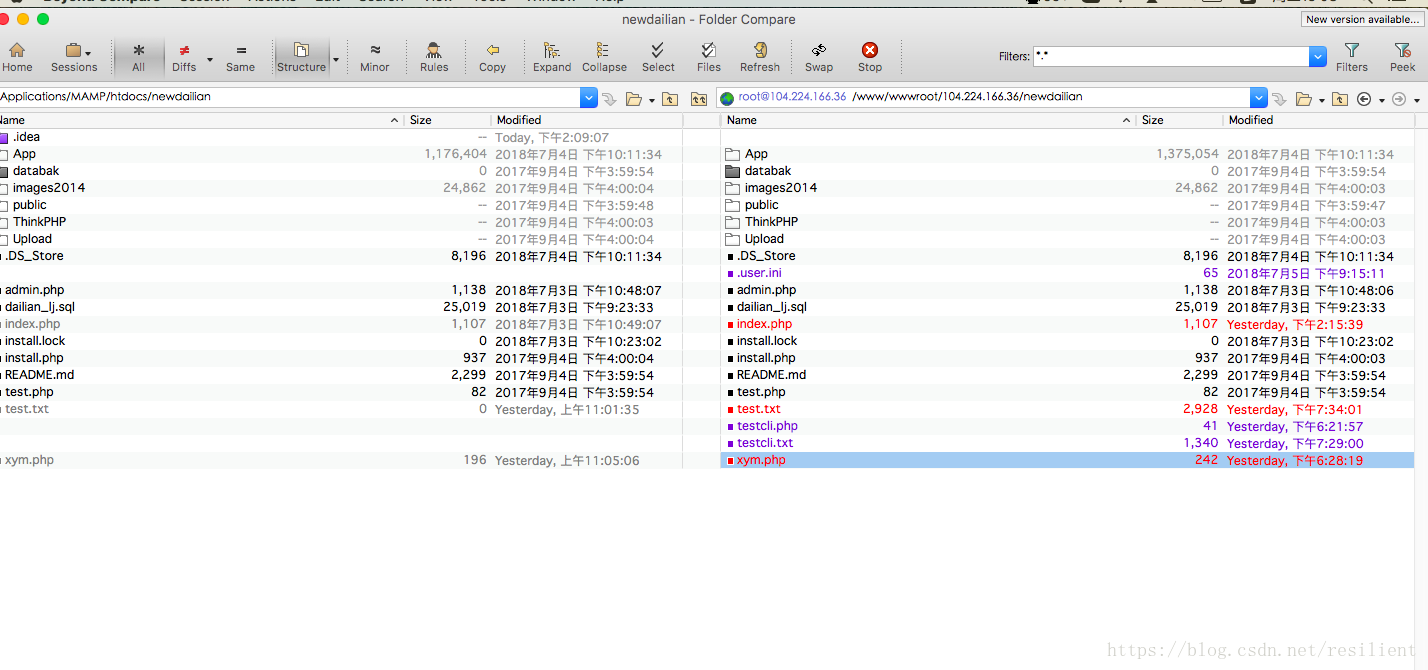Sort the right pane by the Modified column

coord(1320,120)
